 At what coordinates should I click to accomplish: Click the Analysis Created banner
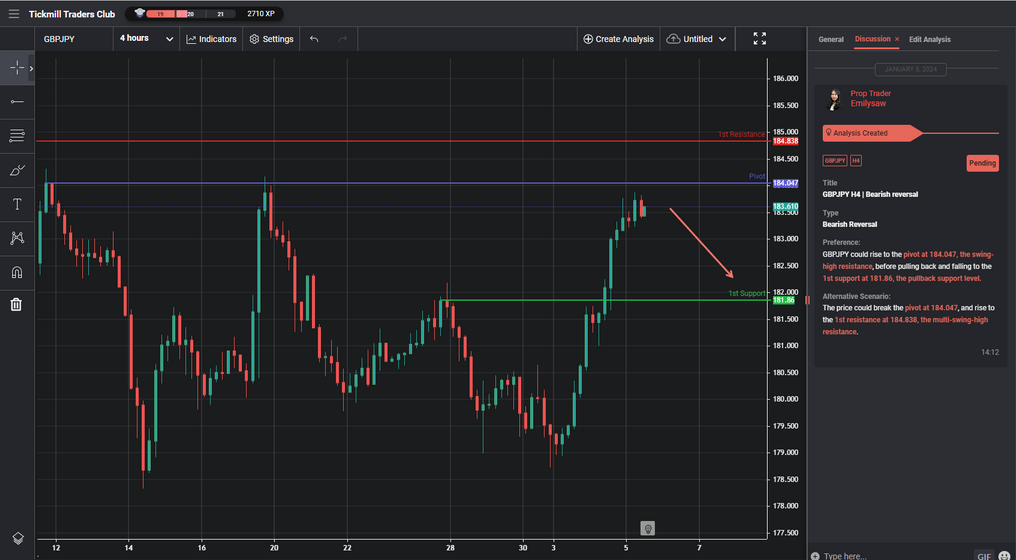pos(872,134)
